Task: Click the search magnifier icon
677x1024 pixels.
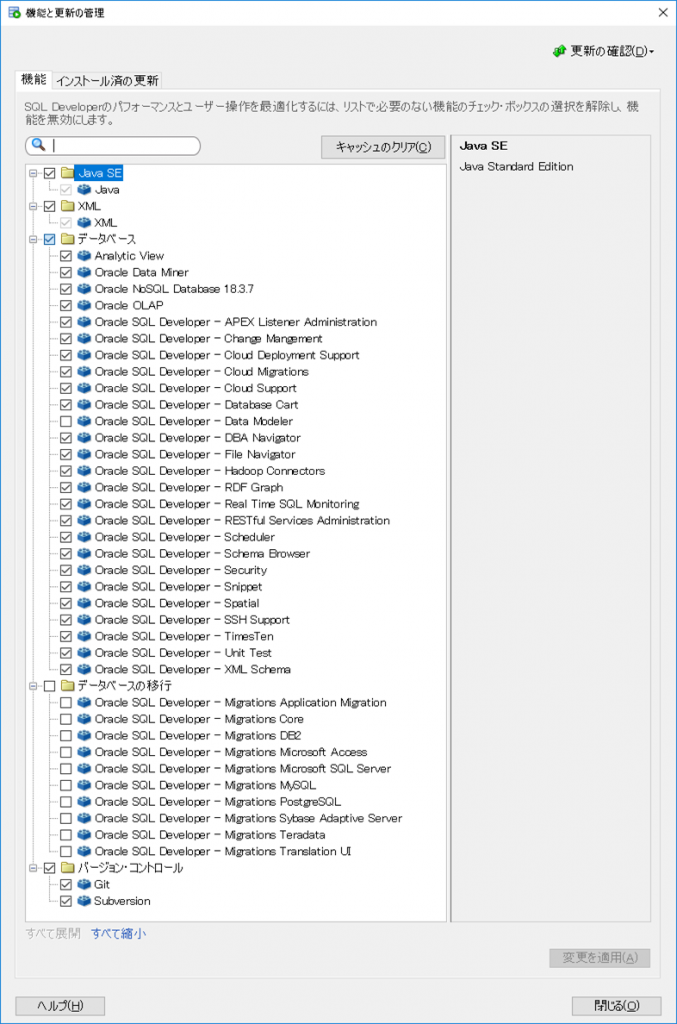Action: click(39, 145)
